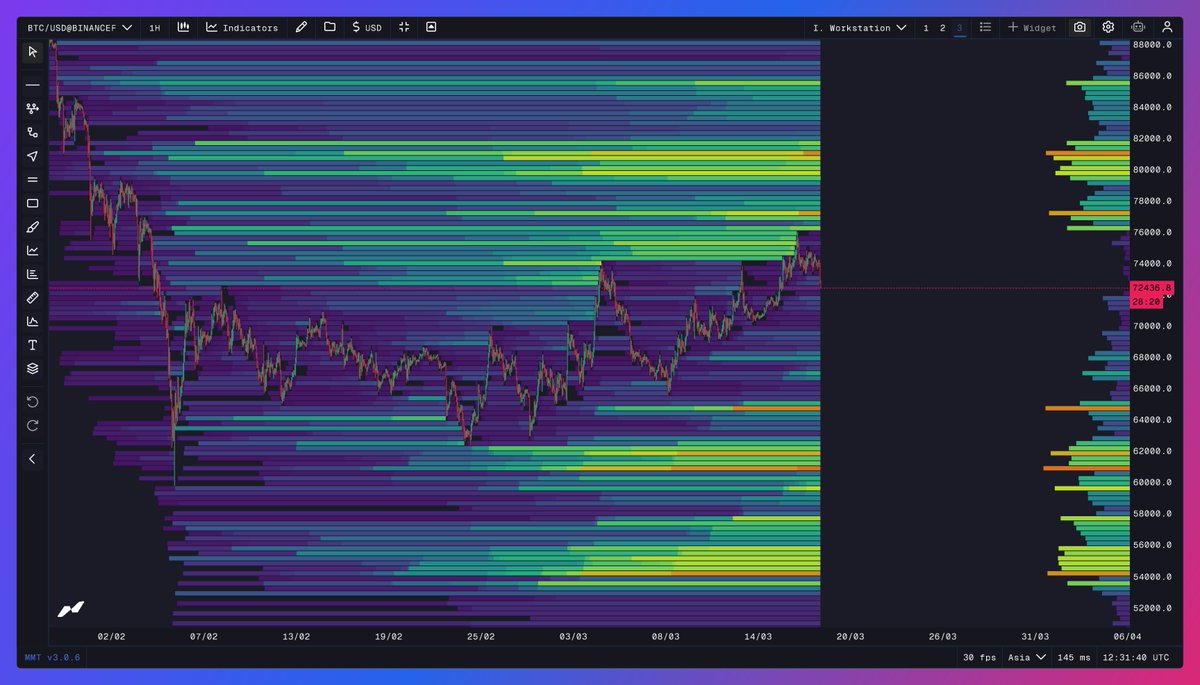The height and width of the screenshot is (685, 1200).
Task: Select the rectangle shape tool
Action: point(32,203)
